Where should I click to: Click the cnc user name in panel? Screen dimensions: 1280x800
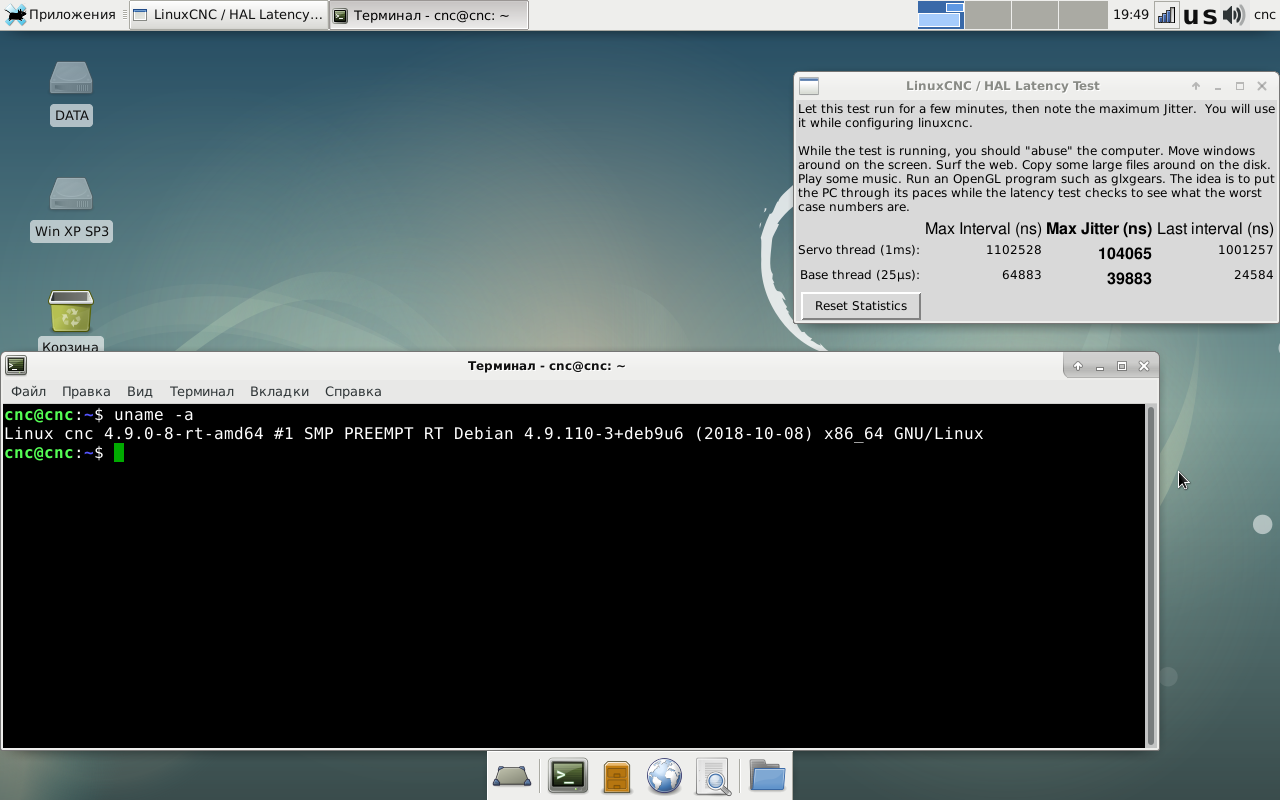tap(1264, 15)
